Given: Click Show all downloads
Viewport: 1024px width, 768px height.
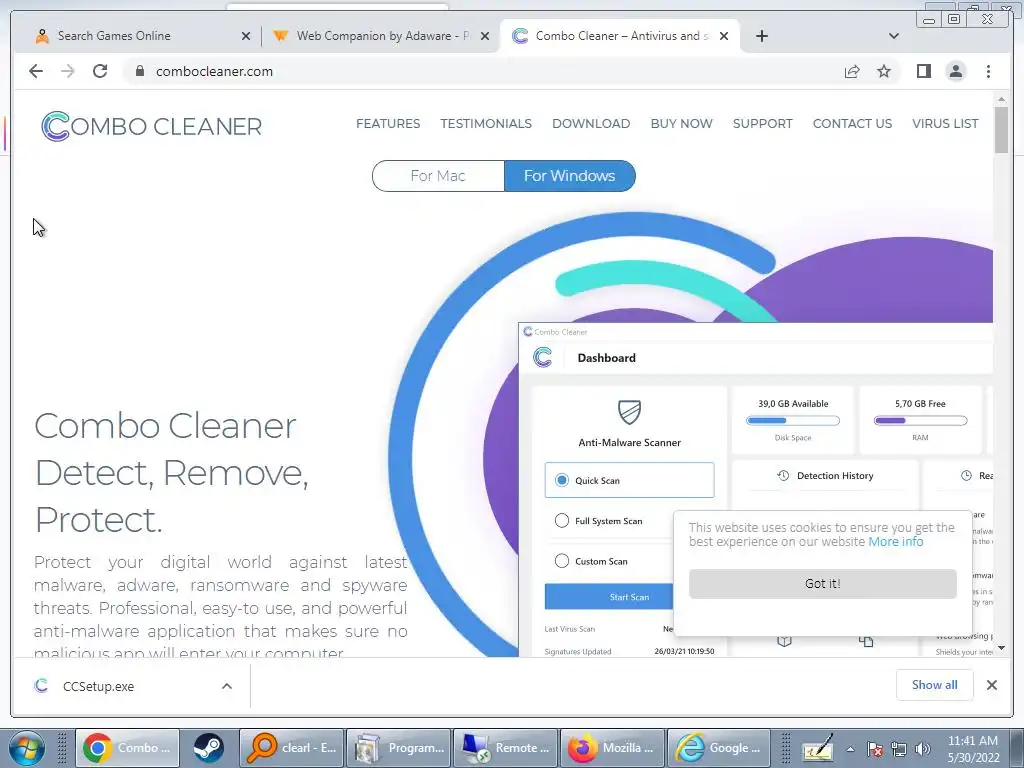Looking at the screenshot, I should (935, 684).
